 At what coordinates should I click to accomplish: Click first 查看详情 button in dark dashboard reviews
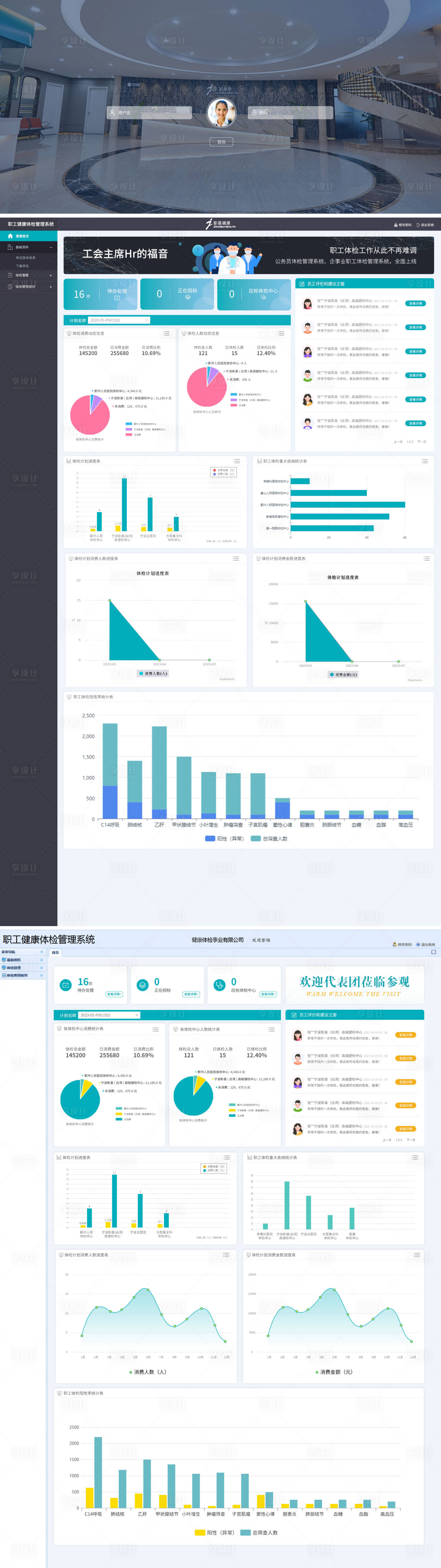tap(415, 303)
